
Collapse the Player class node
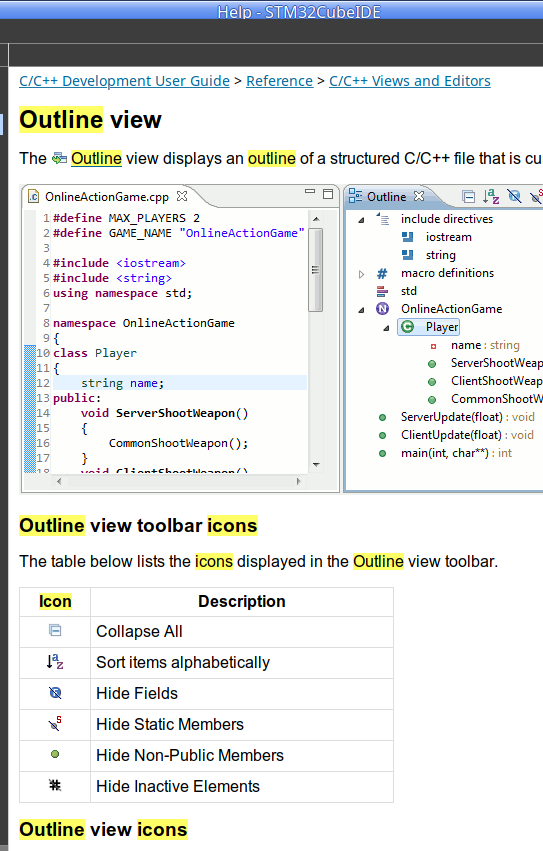[x=386, y=328]
